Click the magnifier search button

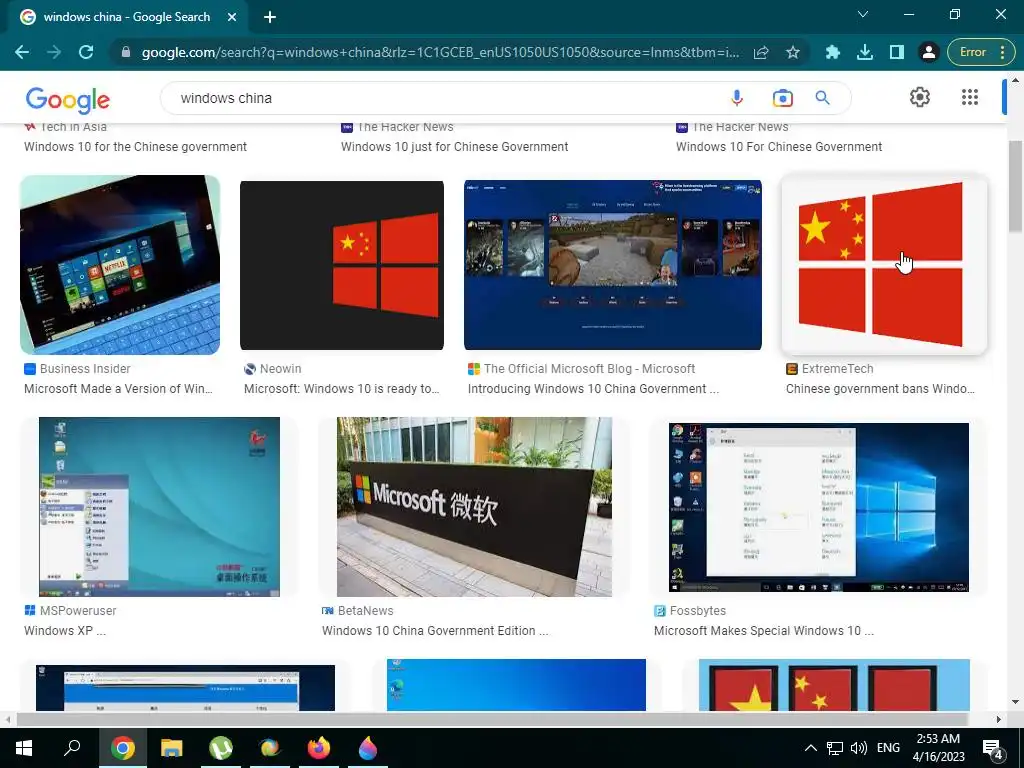822,98
